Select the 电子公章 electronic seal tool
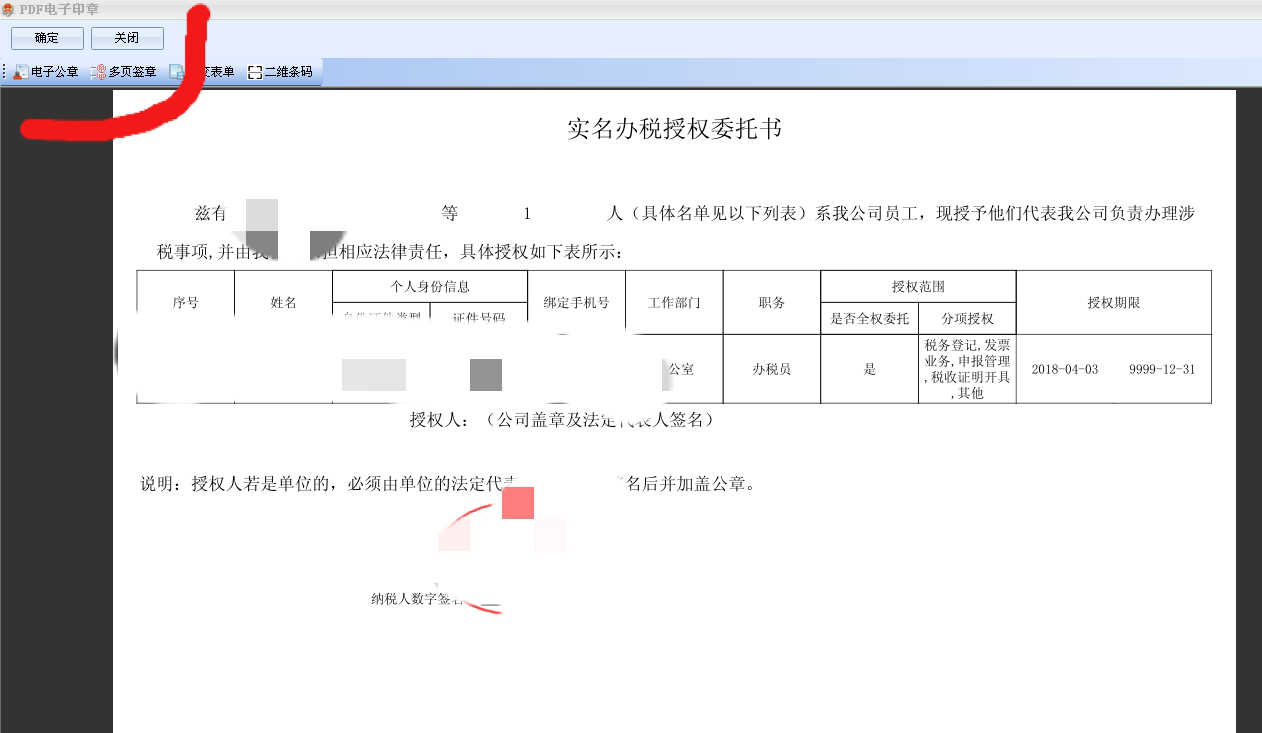 click(x=45, y=72)
